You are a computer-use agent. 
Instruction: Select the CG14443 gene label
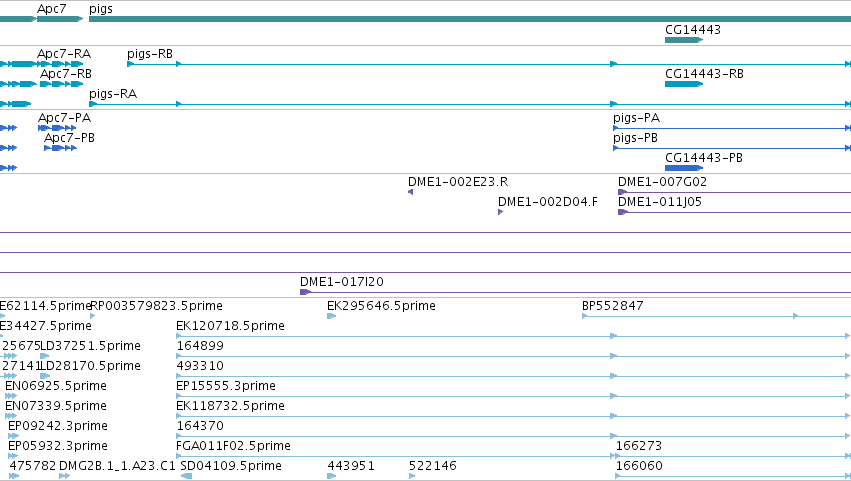[x=693, y=30]
